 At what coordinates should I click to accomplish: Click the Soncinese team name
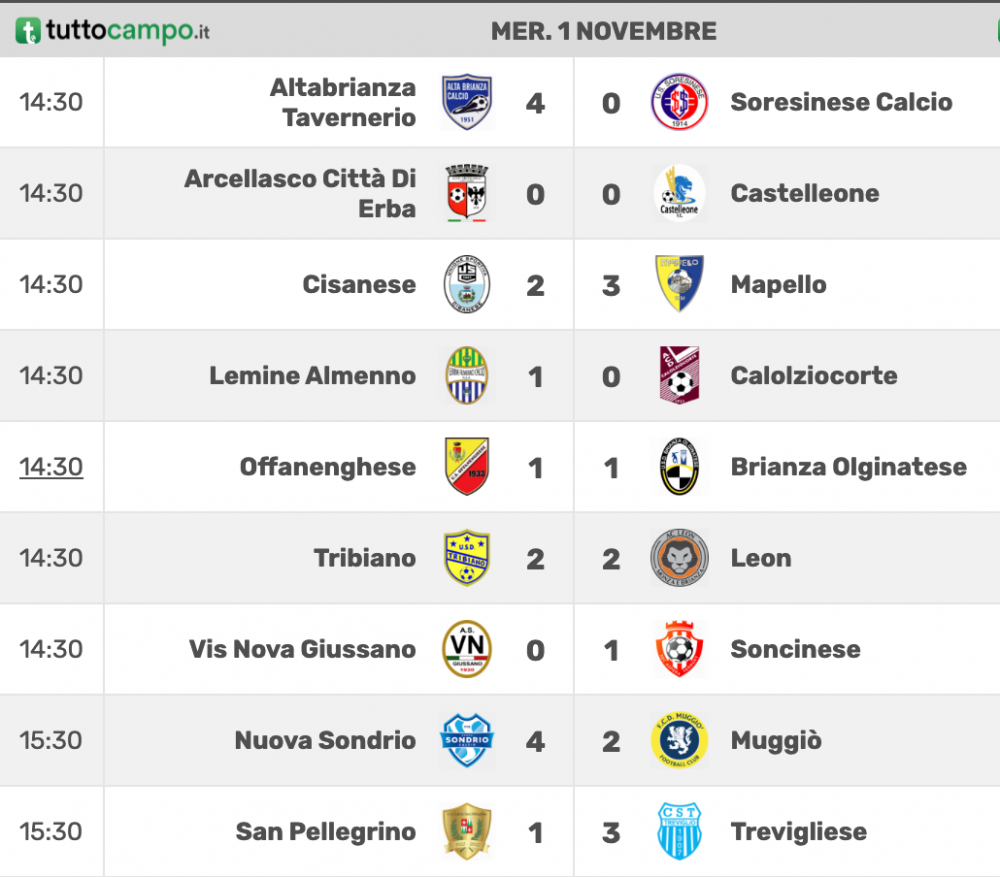[x=795, y=649]
